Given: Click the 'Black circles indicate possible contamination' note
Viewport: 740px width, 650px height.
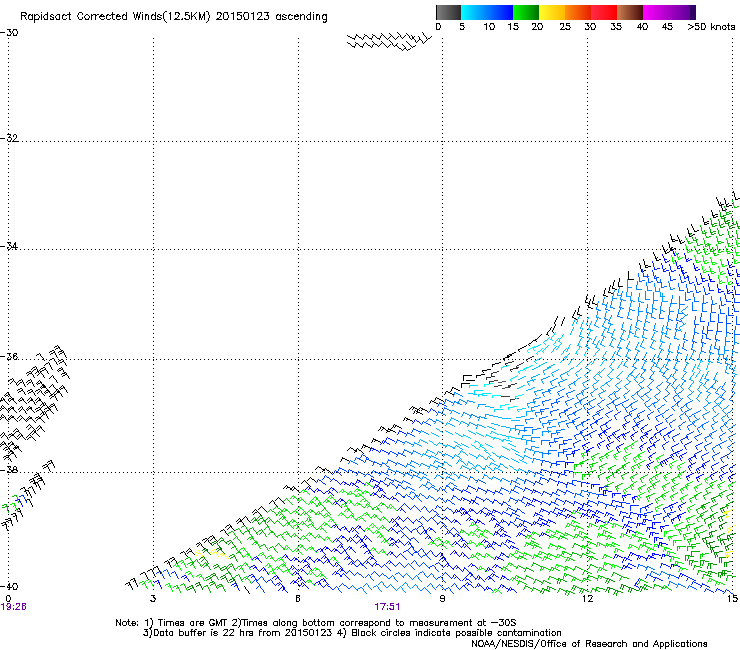Looking at the screenshot, I should coord(449,633).
